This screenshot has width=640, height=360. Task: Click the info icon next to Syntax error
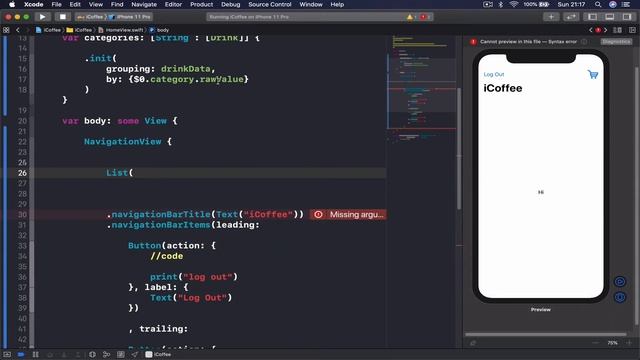coord(584,42)
